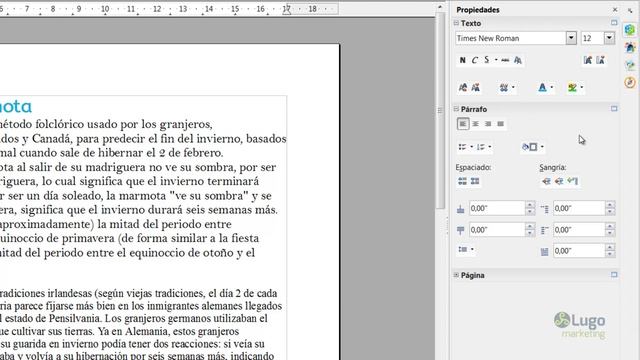The width and height of the screenshot is (640, 360).
Task: Apply font color A
Action: (x=542, y=87)
